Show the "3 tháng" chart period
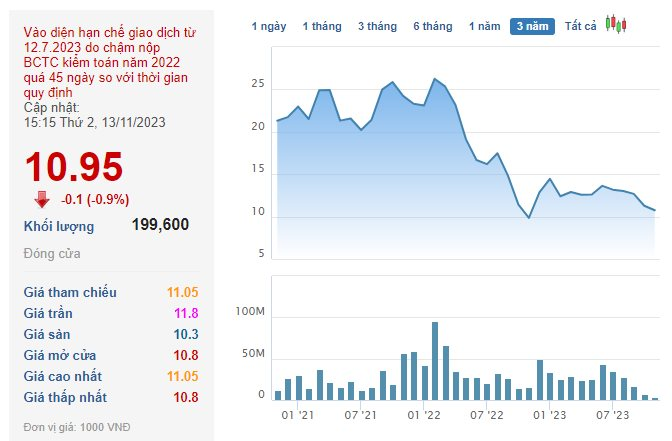The width and height of the screenshot is (672, 441). click(377, 26)
